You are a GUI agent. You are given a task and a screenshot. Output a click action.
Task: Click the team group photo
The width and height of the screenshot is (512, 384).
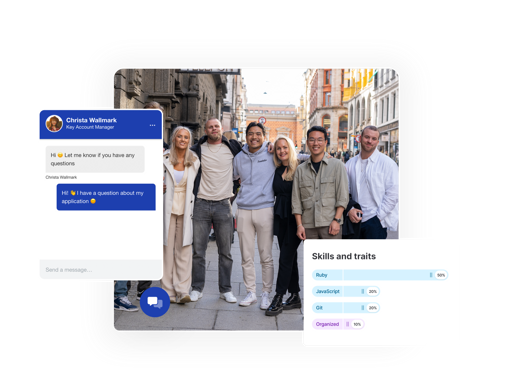[x=256, y=199]
